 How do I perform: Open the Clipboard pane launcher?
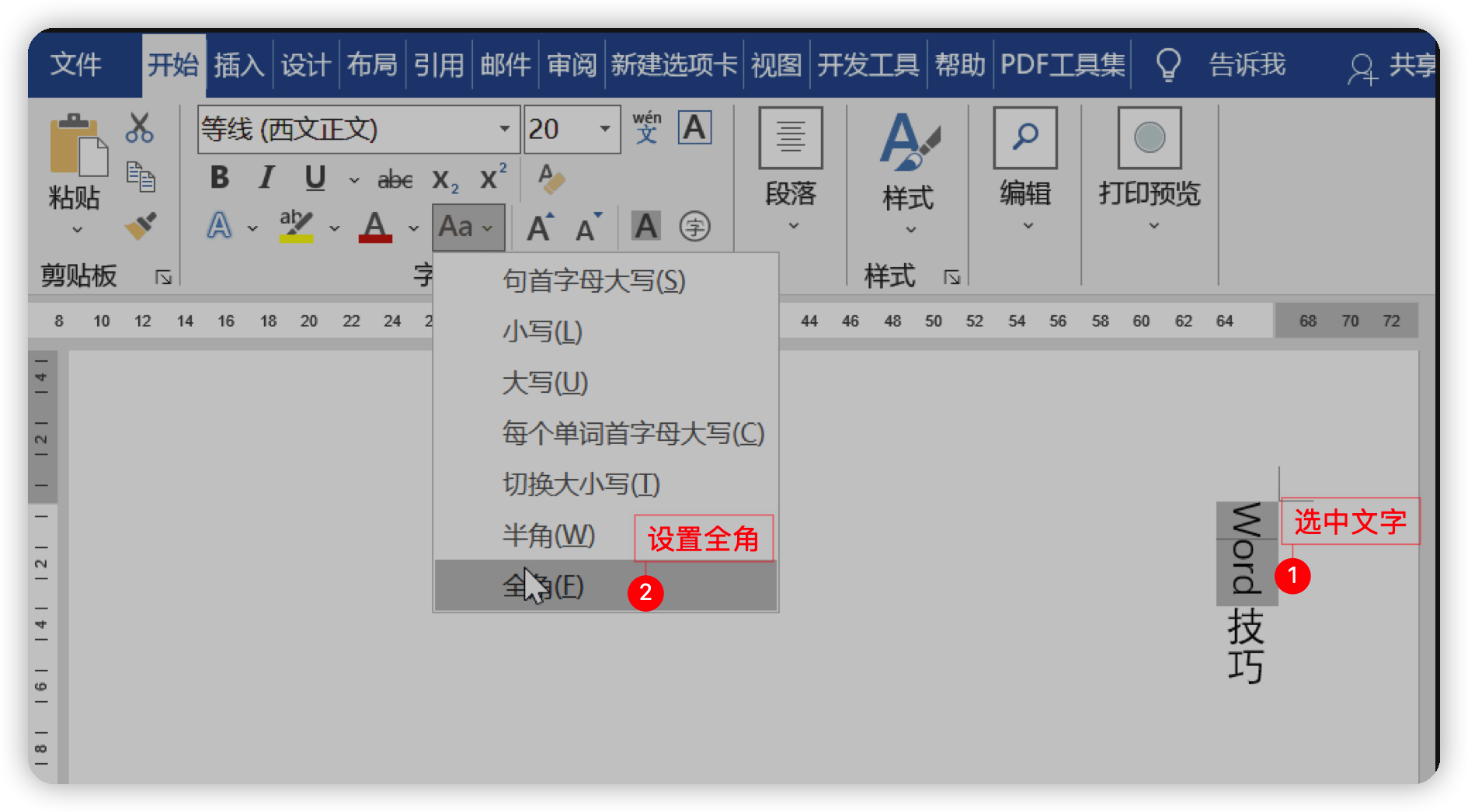(163, 277)
